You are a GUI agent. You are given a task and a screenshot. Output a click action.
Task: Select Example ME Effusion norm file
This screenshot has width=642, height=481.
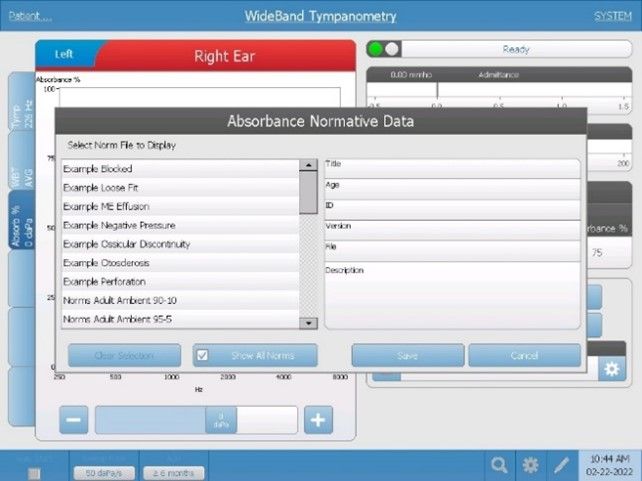point(181,206)
